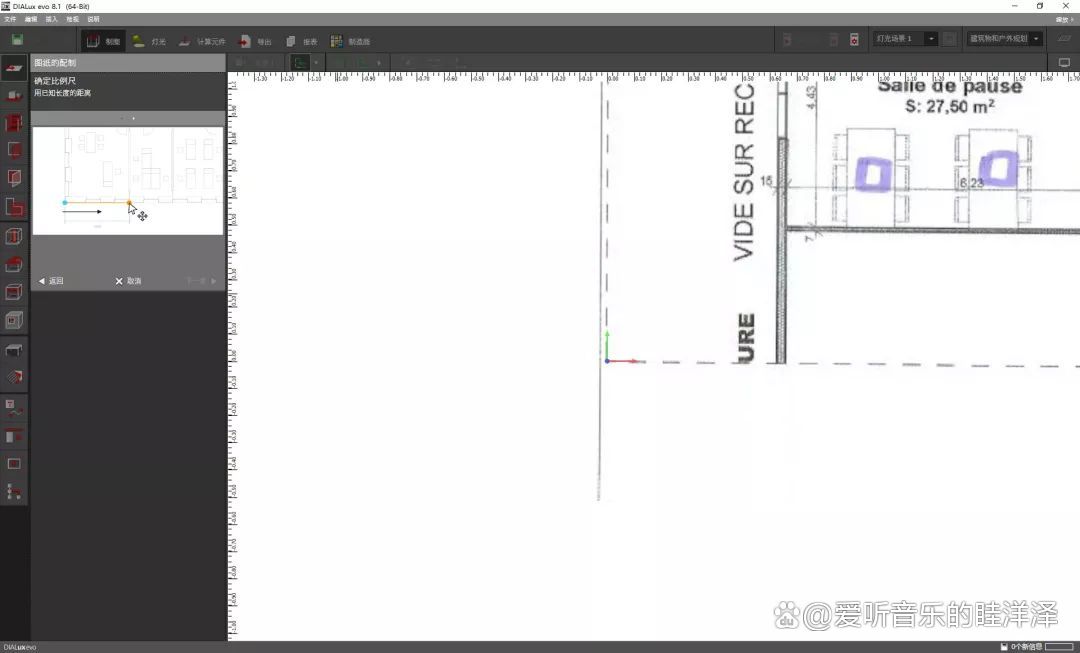Click the green save project icon
Viewport: 1080px width, 653px height.
[17, 40]
